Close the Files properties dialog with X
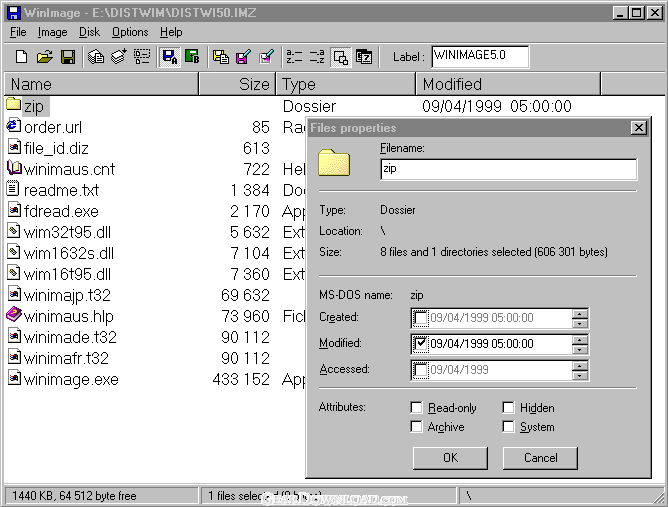668x507 pixels. click(x=639, y=127)
